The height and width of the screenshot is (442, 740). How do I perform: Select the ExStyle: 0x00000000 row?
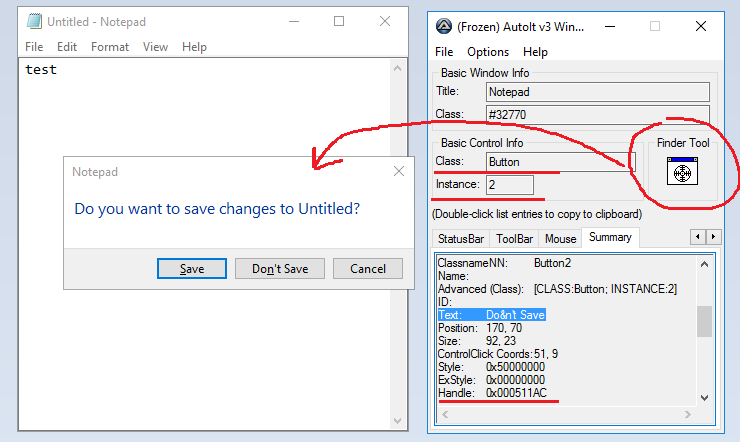(x=491, y=380)
